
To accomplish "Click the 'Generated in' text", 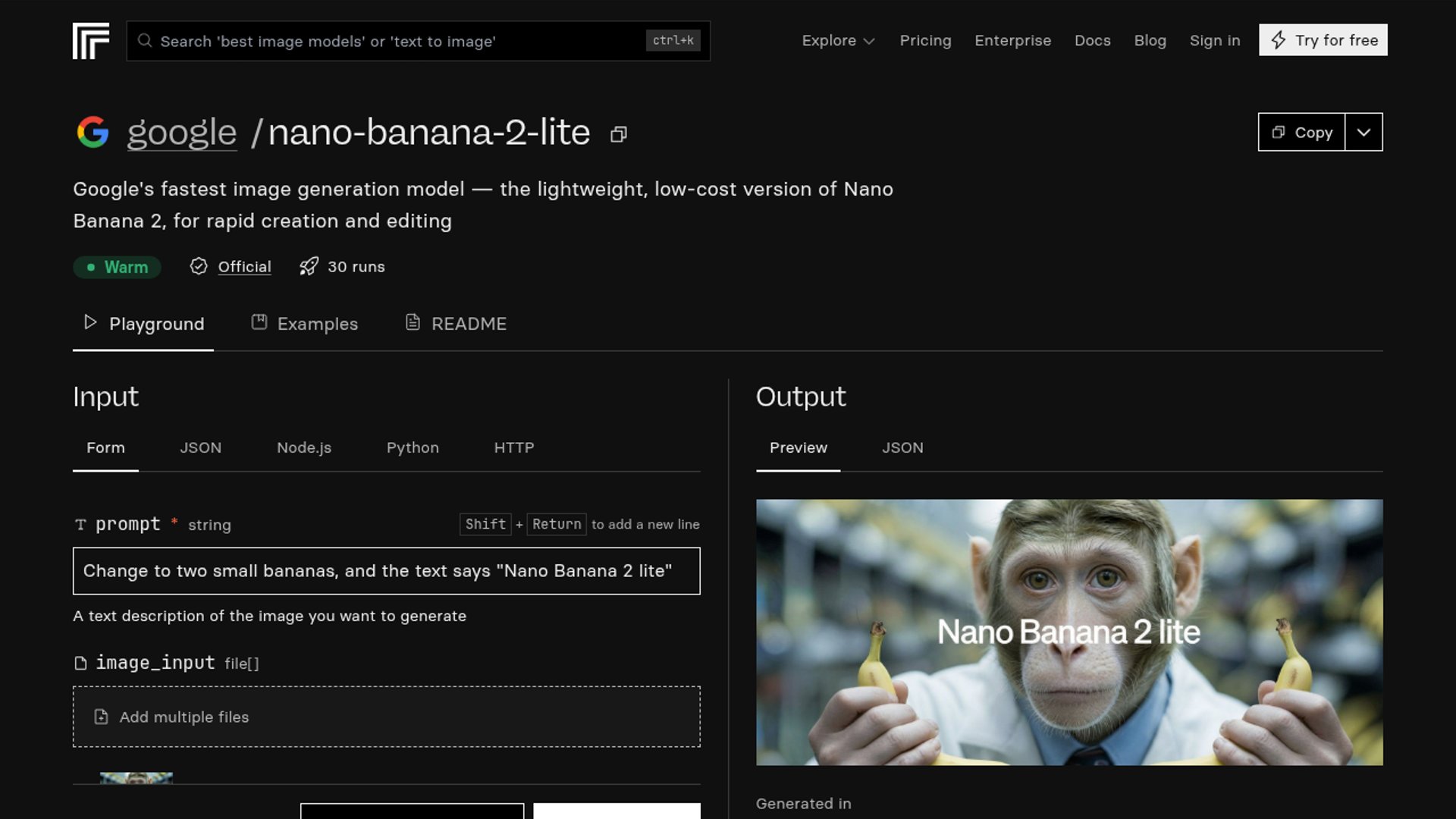I will (804, 804).
